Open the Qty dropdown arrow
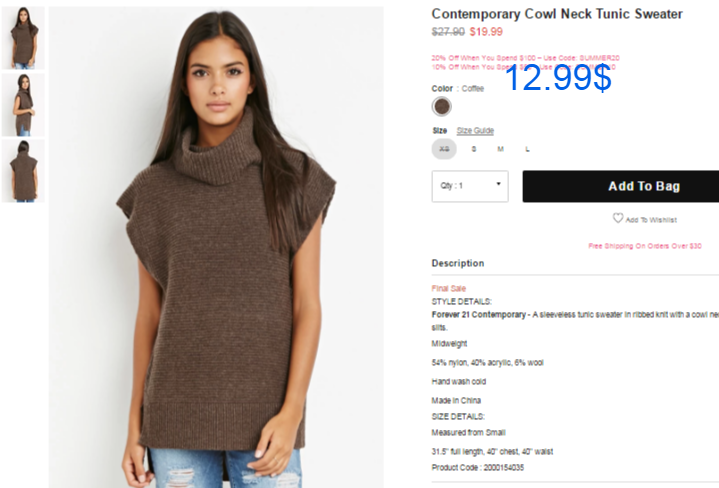719x488 pixels. [498, 184]
